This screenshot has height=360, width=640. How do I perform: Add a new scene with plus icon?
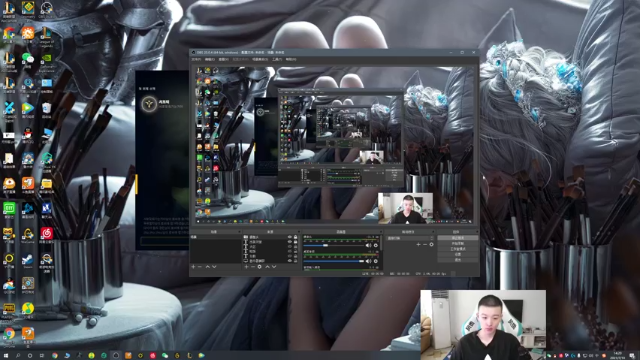click(193, 267)
